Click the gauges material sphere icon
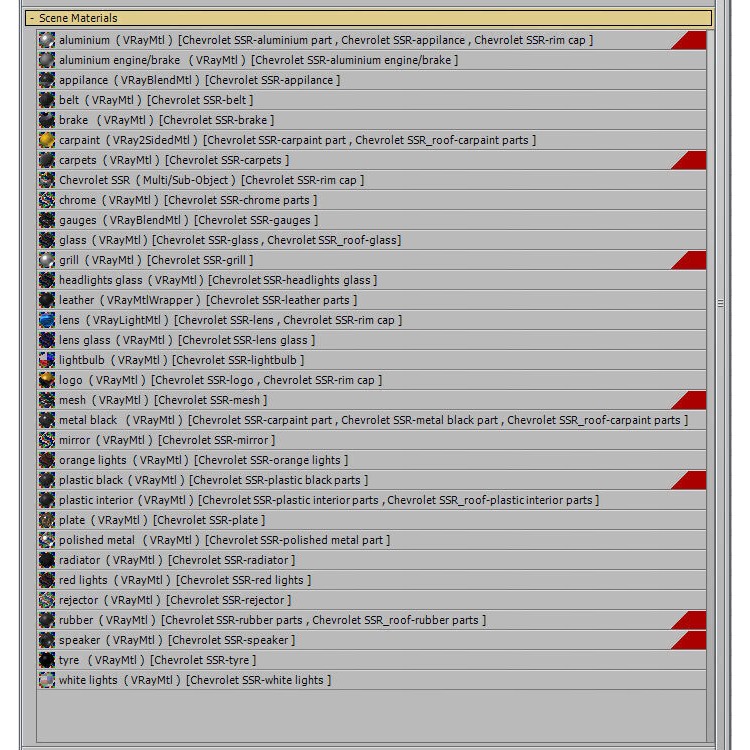The width and height of the screenshot is (750, 750). point(47,220)
